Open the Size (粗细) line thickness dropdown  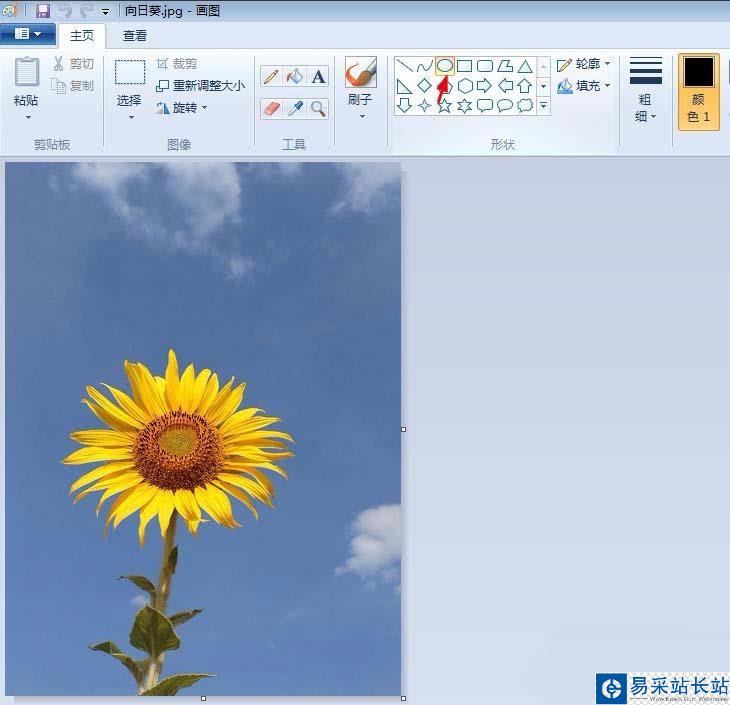pos(645,90)
